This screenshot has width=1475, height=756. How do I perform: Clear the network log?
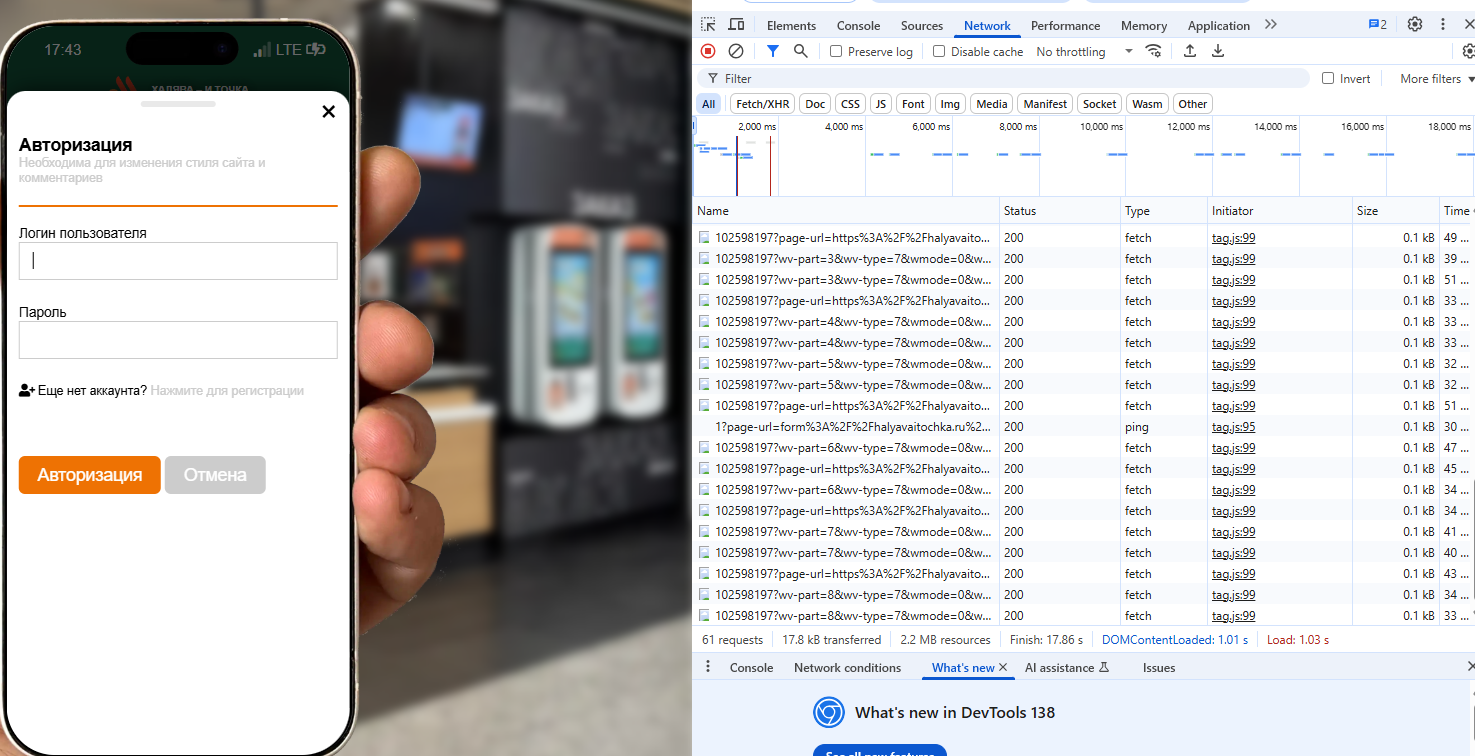coord(736,51)
